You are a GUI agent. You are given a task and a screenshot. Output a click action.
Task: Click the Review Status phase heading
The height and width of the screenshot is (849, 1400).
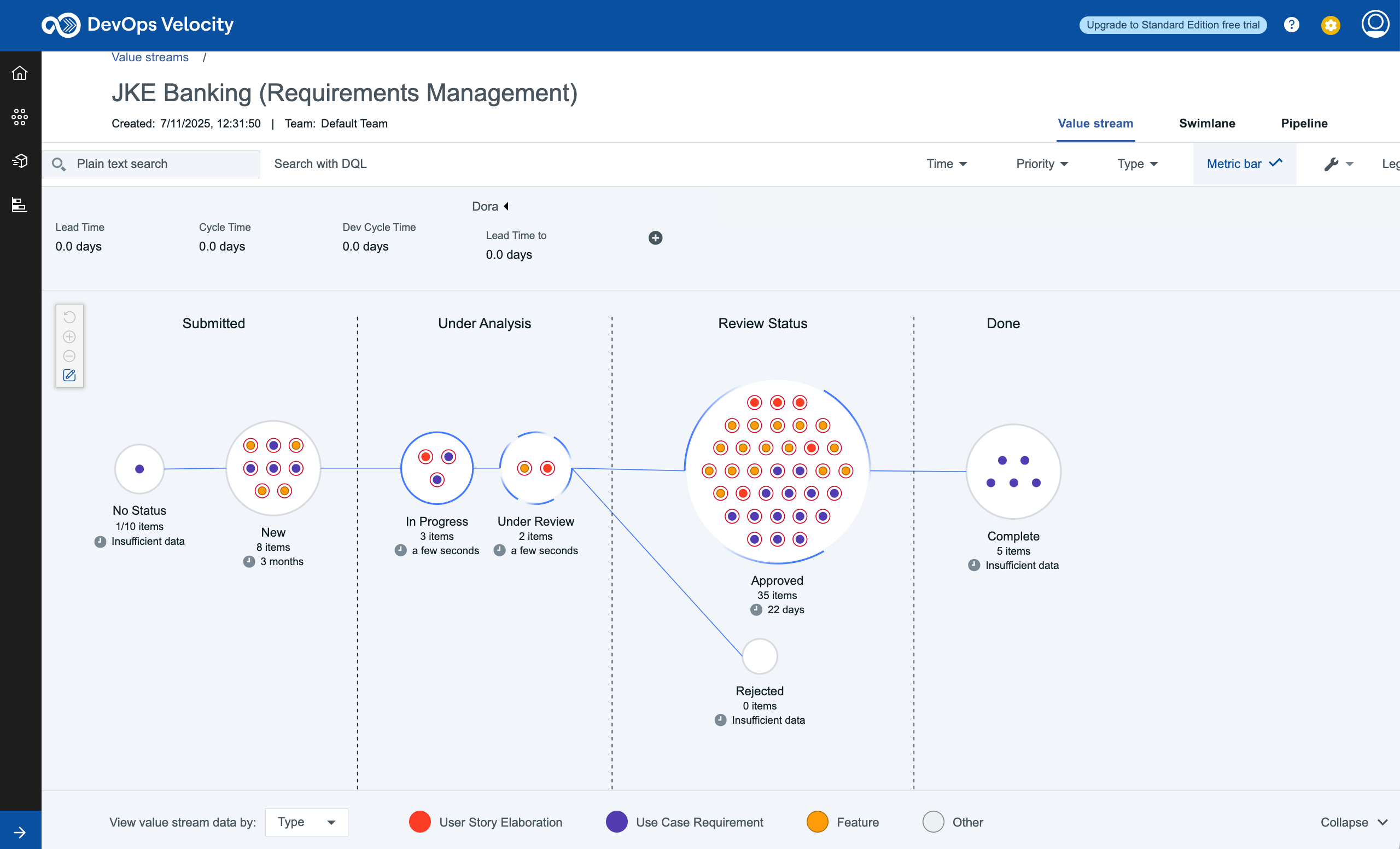pos(762,323)
